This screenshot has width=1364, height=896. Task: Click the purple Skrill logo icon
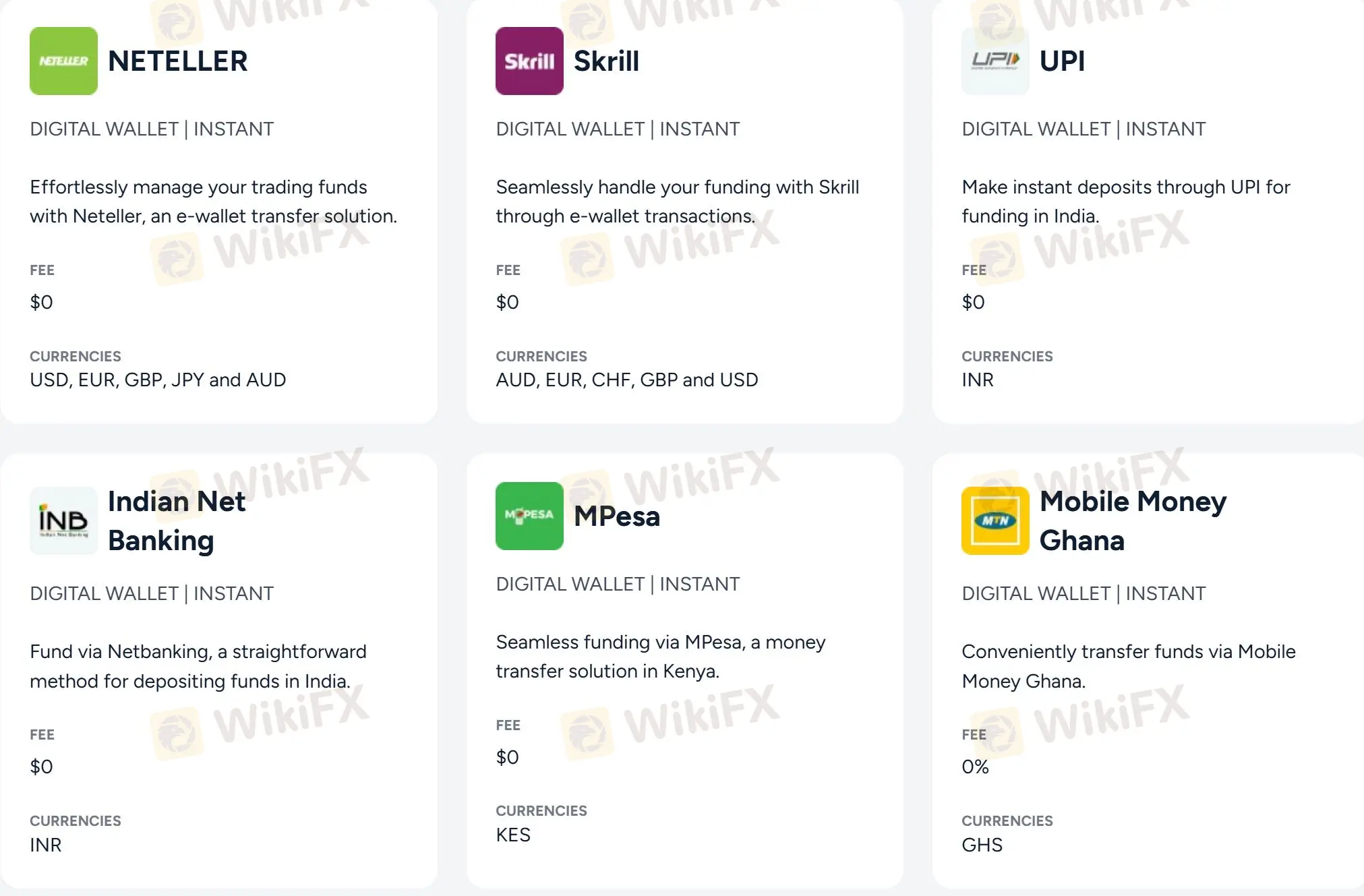[529, 61]
